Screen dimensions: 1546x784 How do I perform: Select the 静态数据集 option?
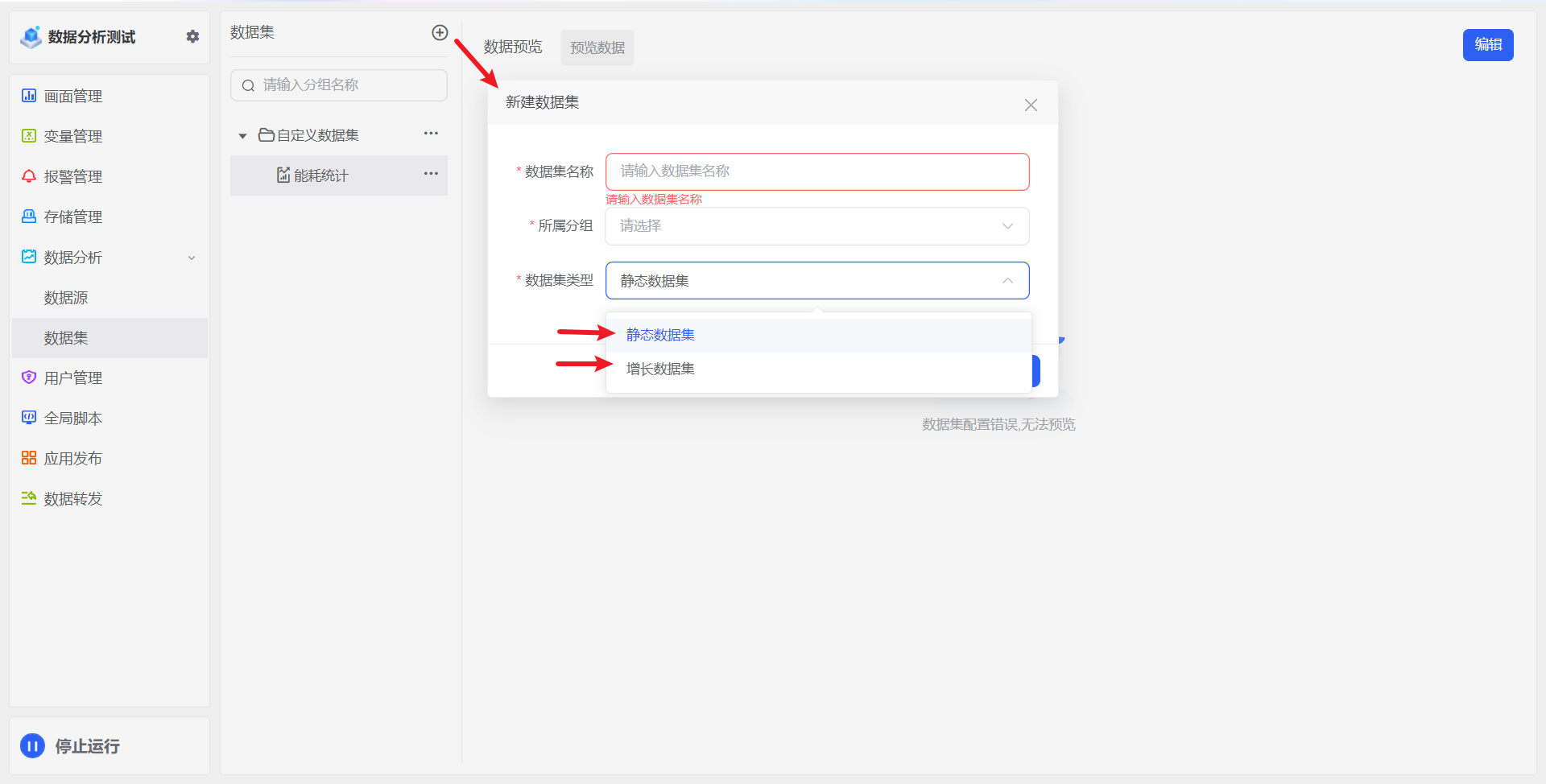(660, 335)
